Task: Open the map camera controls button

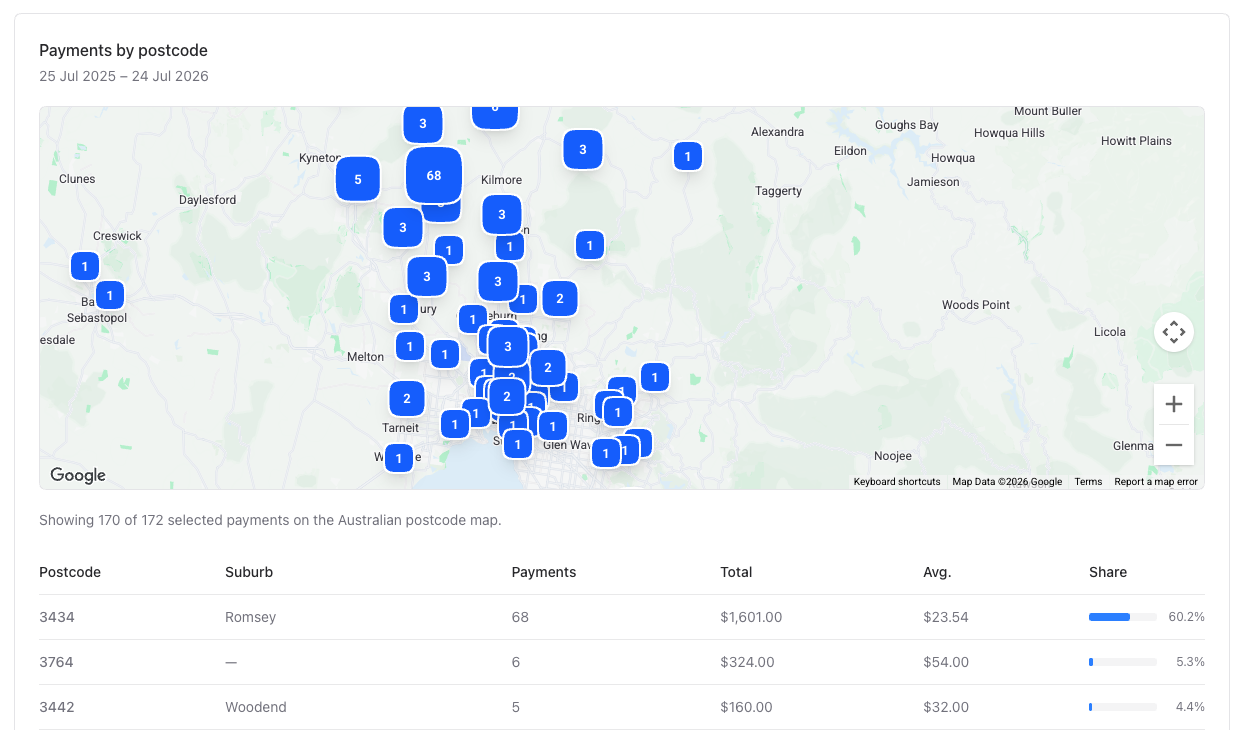Action: point(1174,332)
